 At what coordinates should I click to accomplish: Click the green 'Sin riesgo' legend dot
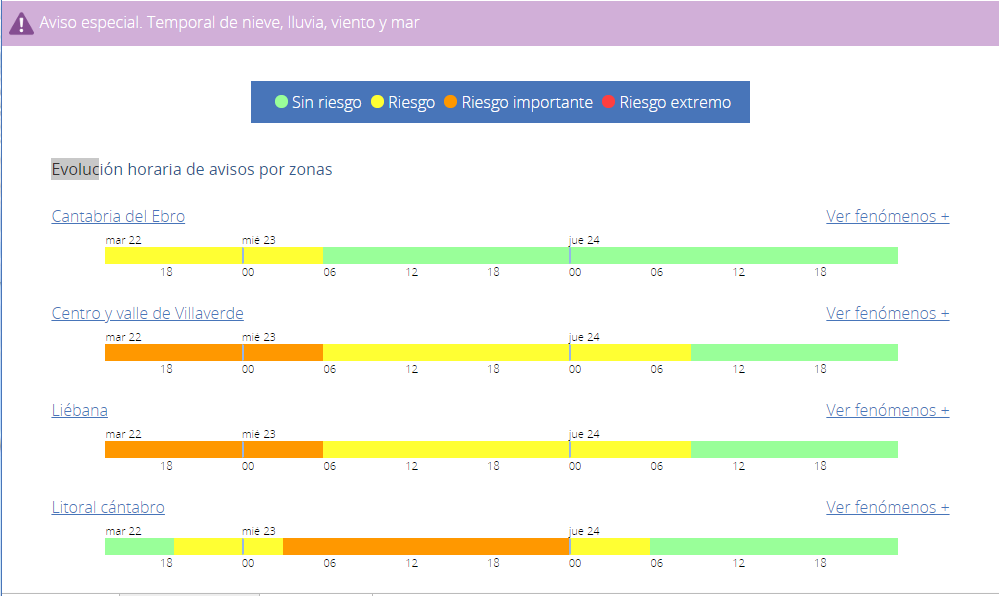click(x=282, y=102)
